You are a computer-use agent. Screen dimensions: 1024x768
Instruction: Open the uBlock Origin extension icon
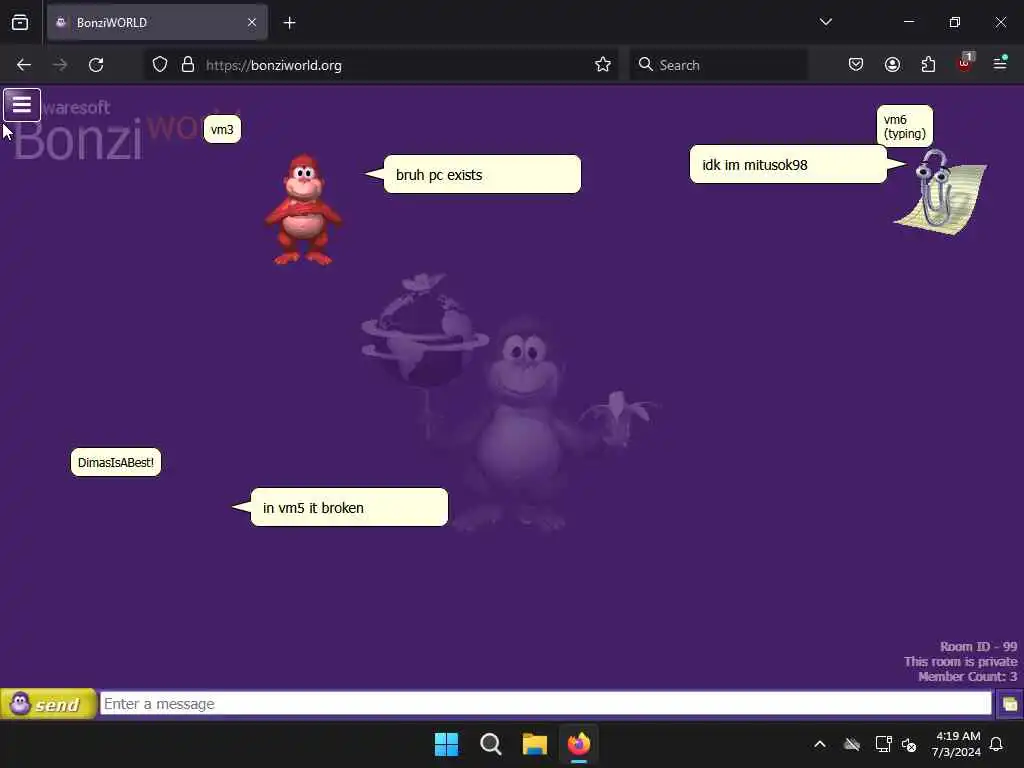tap(965, 63)
